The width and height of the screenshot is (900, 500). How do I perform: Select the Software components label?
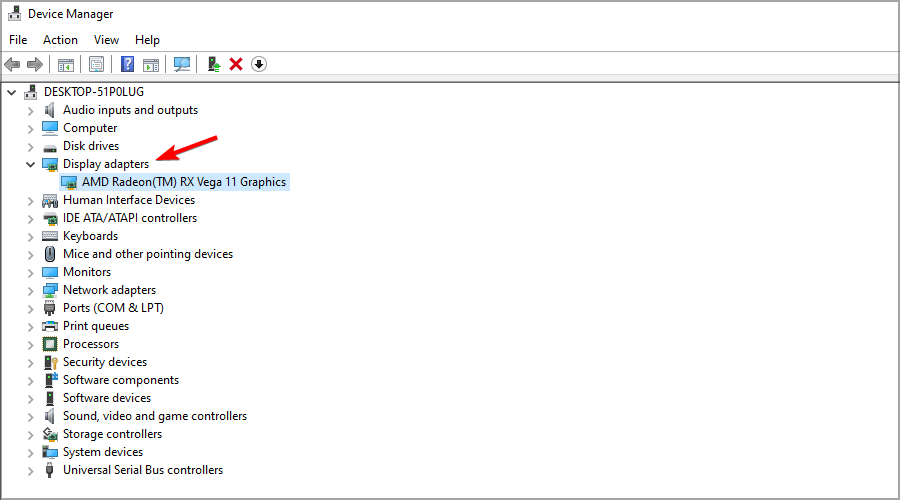(121, 380)
